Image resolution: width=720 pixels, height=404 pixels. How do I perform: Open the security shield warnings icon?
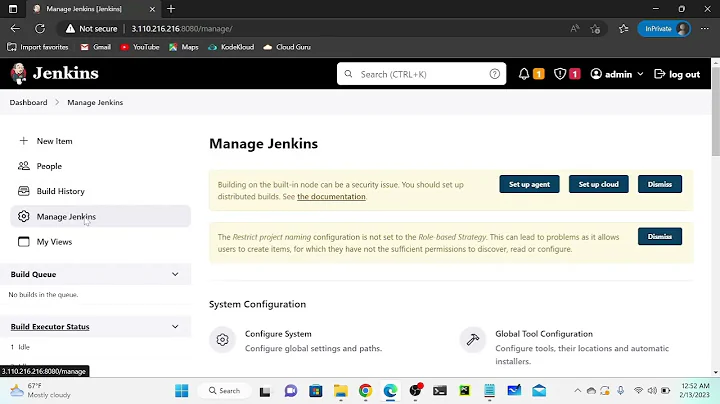560,74
